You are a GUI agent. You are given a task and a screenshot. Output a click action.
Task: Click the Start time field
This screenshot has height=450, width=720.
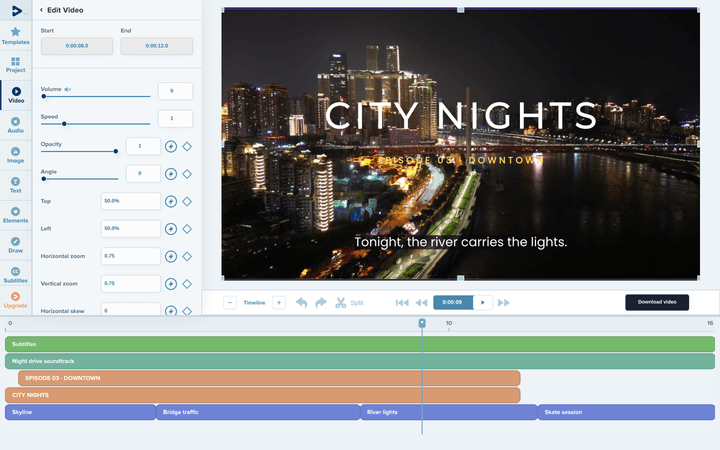point(77,46)
